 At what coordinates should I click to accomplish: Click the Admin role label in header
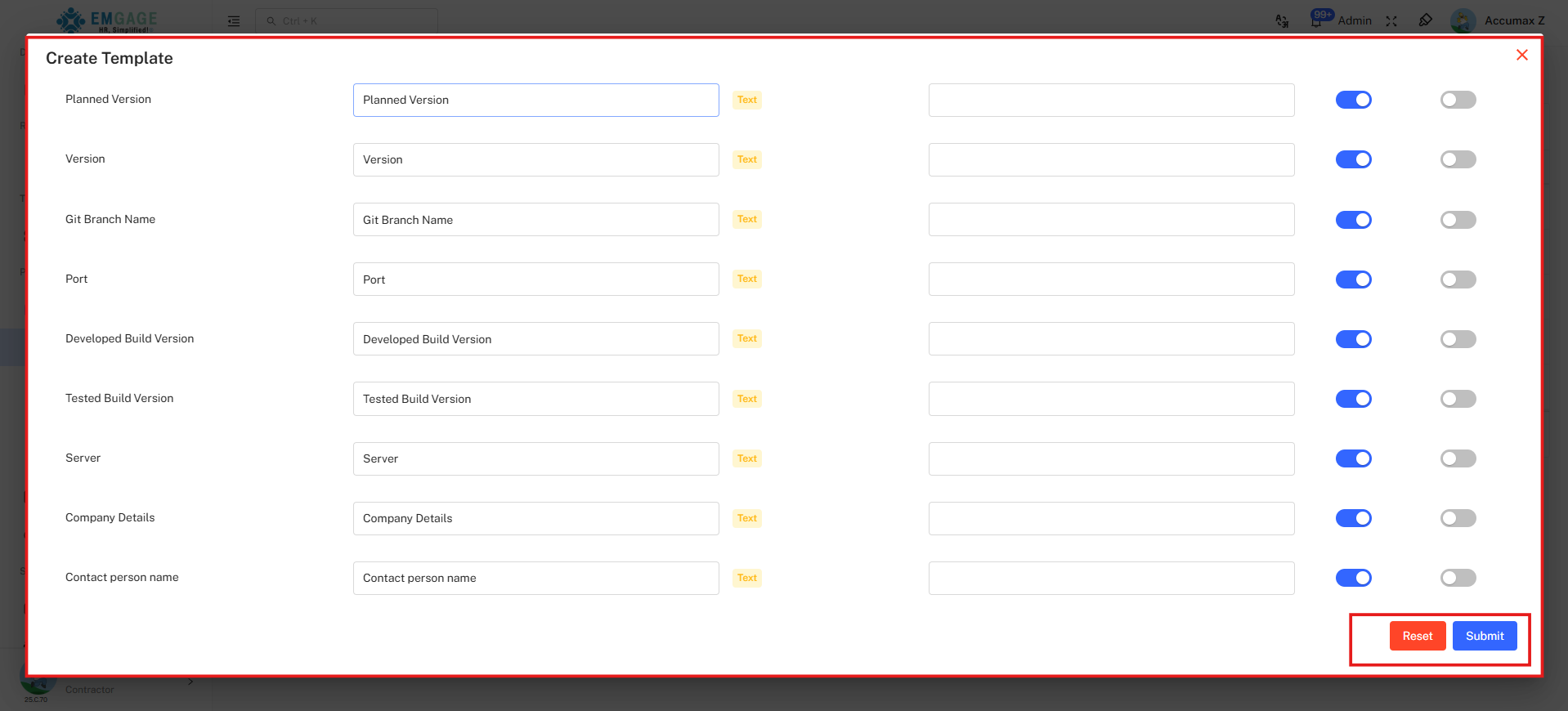pyautogui.click(x=1355, y=20)
